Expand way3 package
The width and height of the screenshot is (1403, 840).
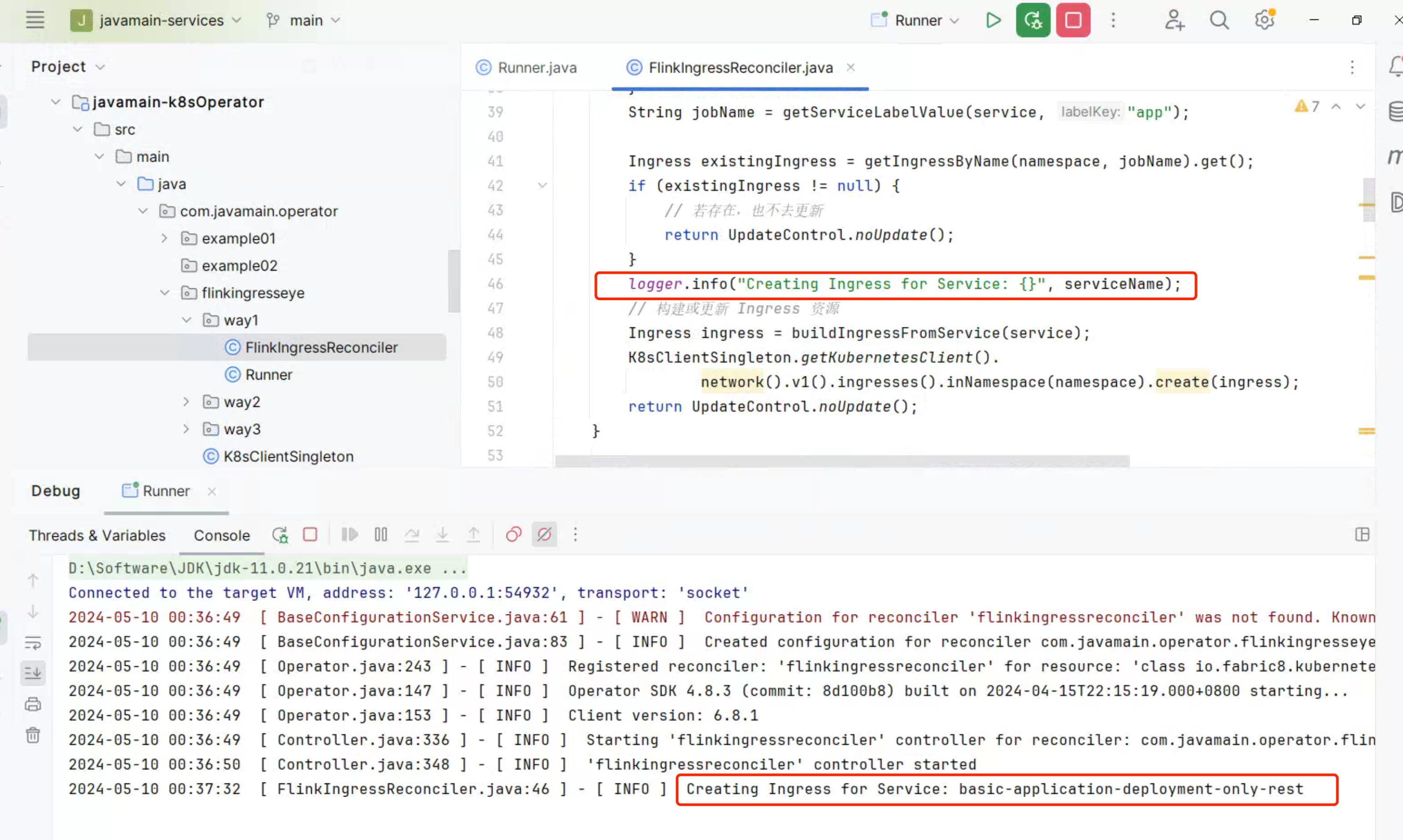pyautogui.click(x=186, y=429)
